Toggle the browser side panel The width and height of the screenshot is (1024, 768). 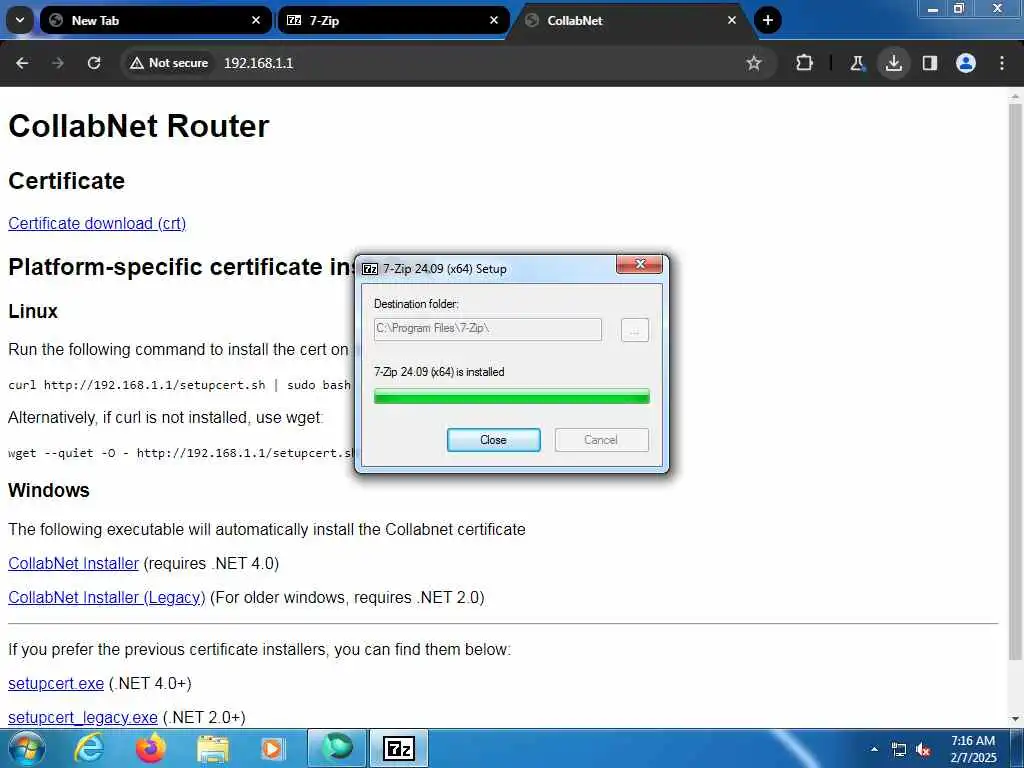point(930,63)
